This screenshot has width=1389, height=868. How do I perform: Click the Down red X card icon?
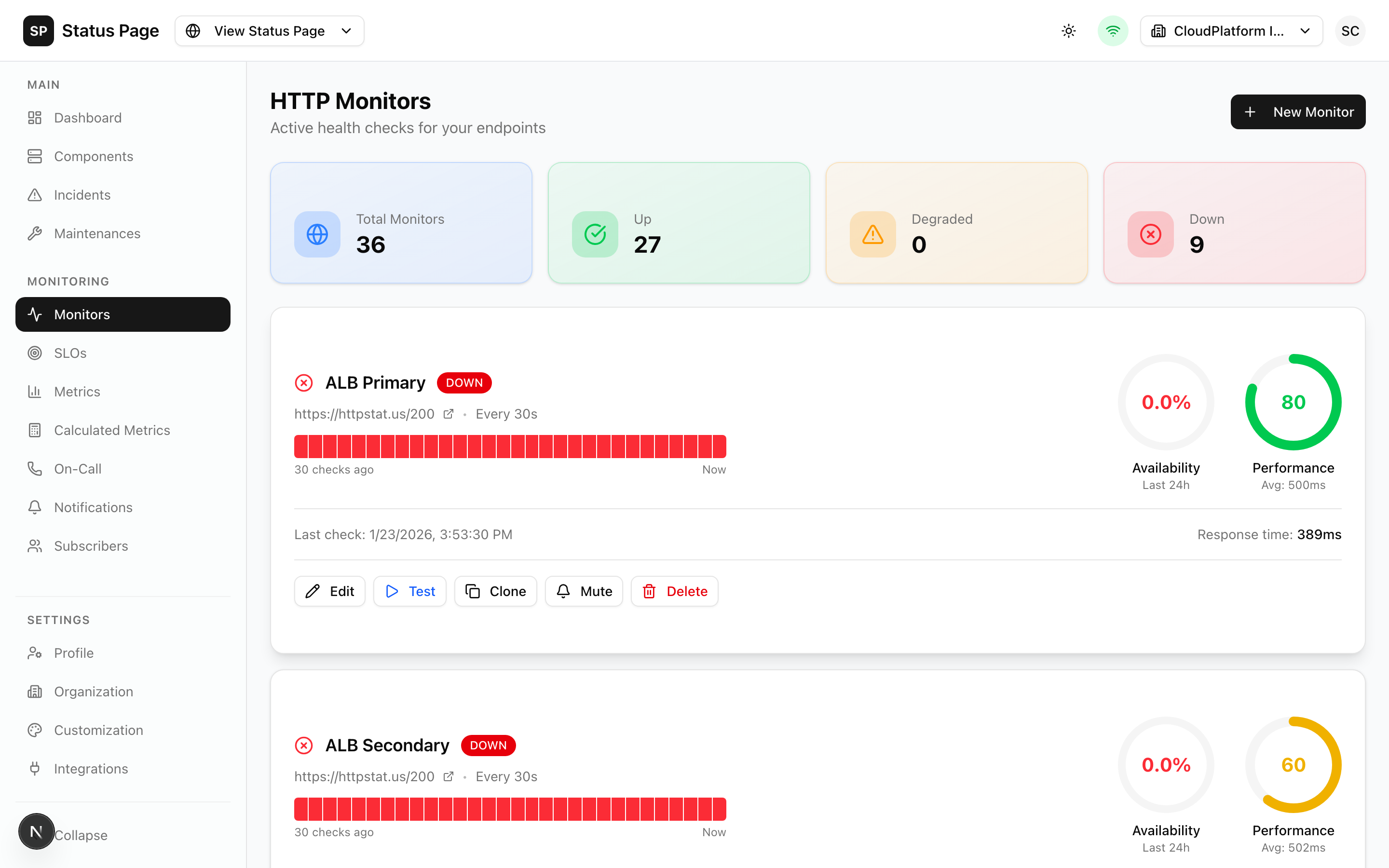point(1150,234)
